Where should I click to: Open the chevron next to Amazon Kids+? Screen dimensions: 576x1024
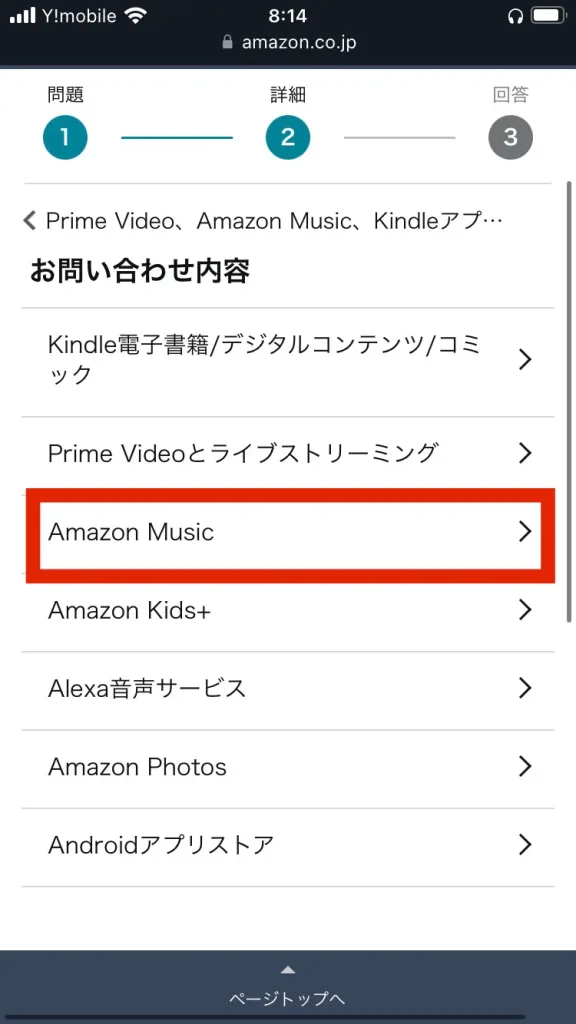(525, 610)
